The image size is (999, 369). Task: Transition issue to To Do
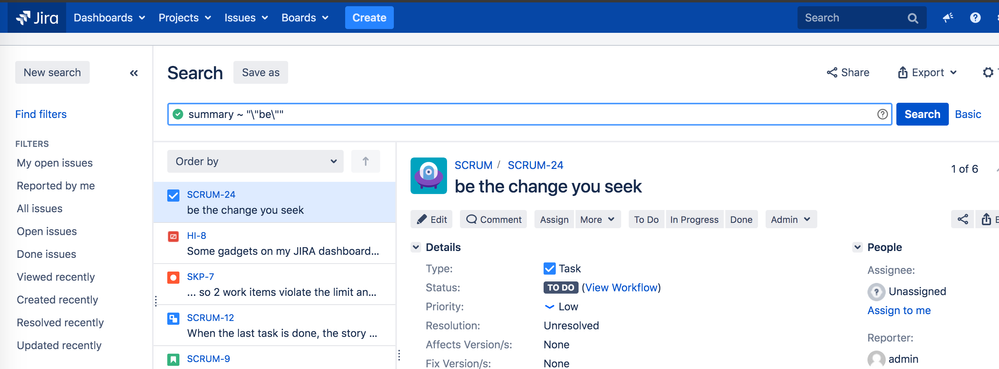point(646,219)
